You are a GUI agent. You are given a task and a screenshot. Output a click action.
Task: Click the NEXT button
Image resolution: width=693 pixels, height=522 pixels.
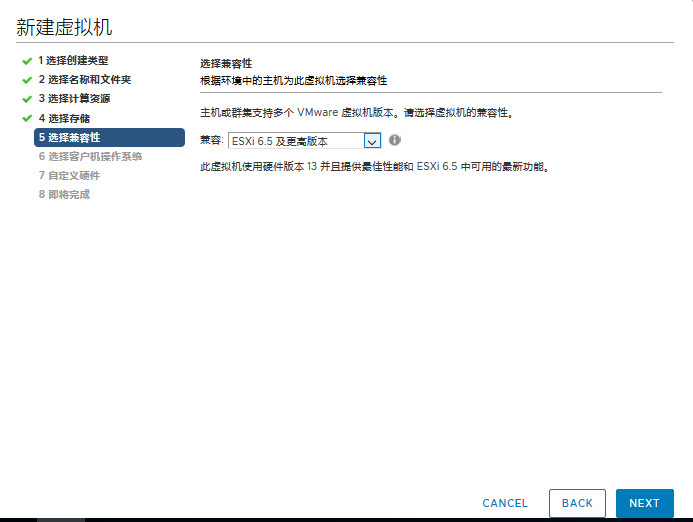point(644,503)
